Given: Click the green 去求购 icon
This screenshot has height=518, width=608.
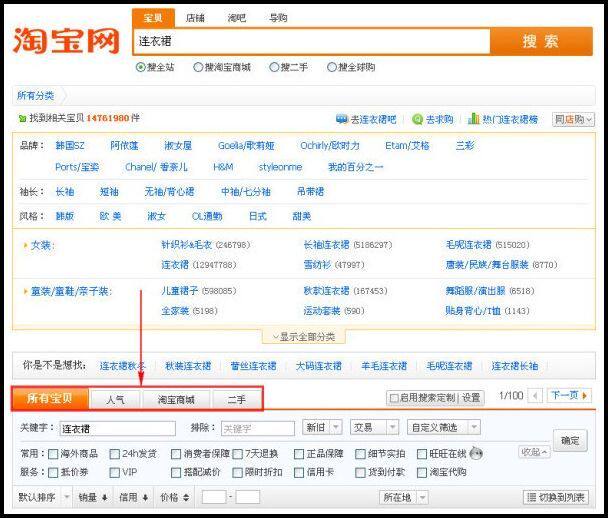Looking at the screenshot, I should (x=417, y=119).
